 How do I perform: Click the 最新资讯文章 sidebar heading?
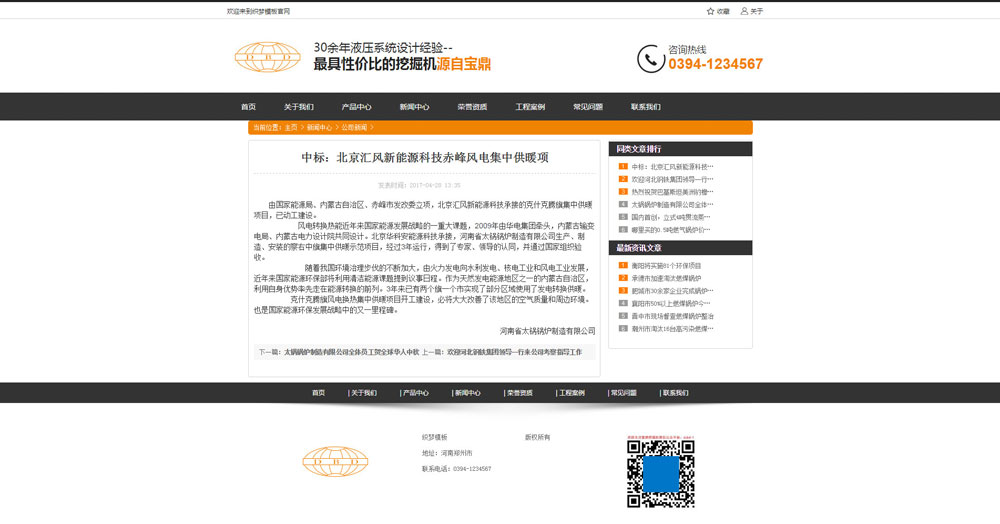tap(638, 248)
